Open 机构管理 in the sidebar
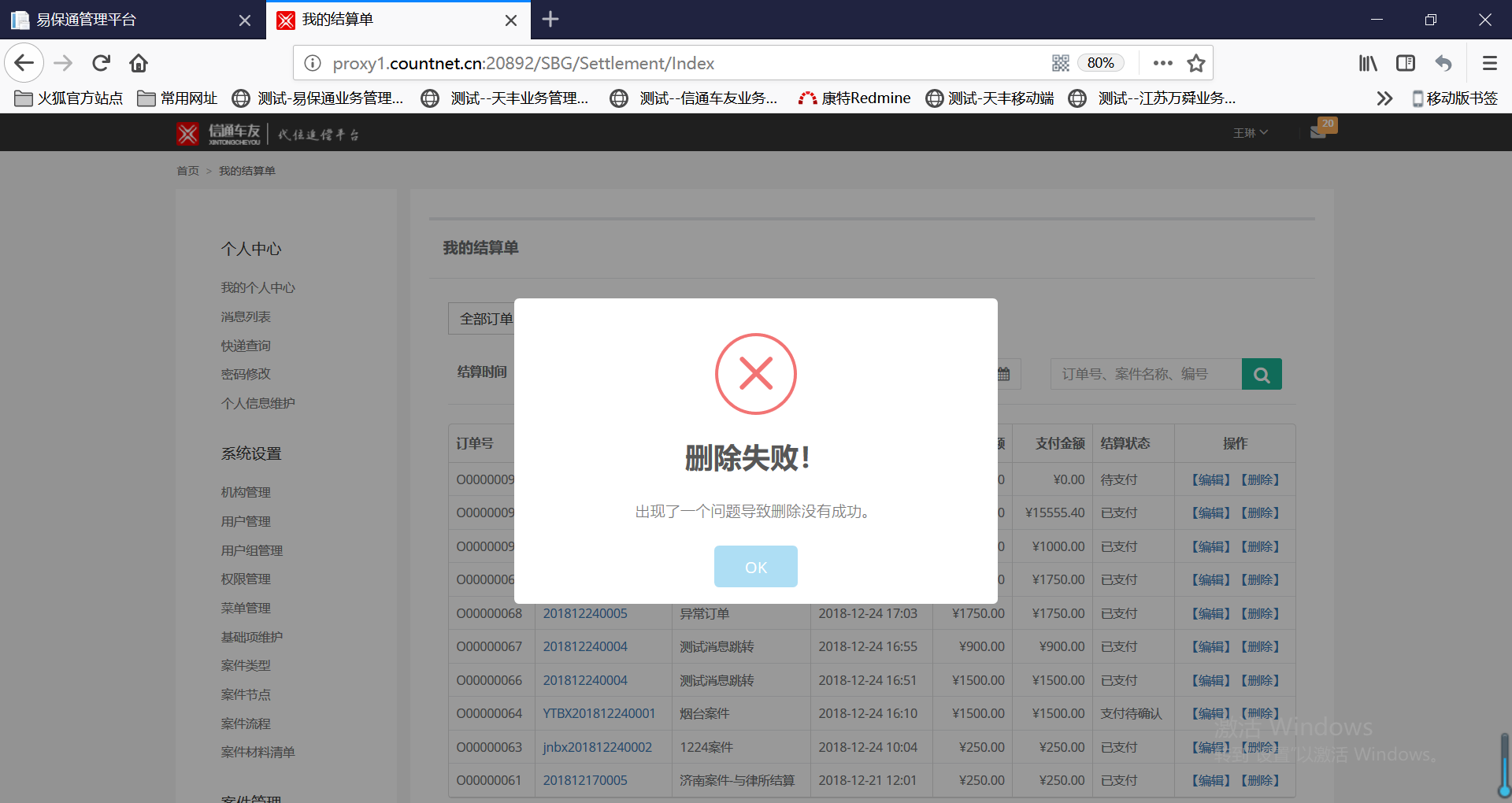 [246, 492]
